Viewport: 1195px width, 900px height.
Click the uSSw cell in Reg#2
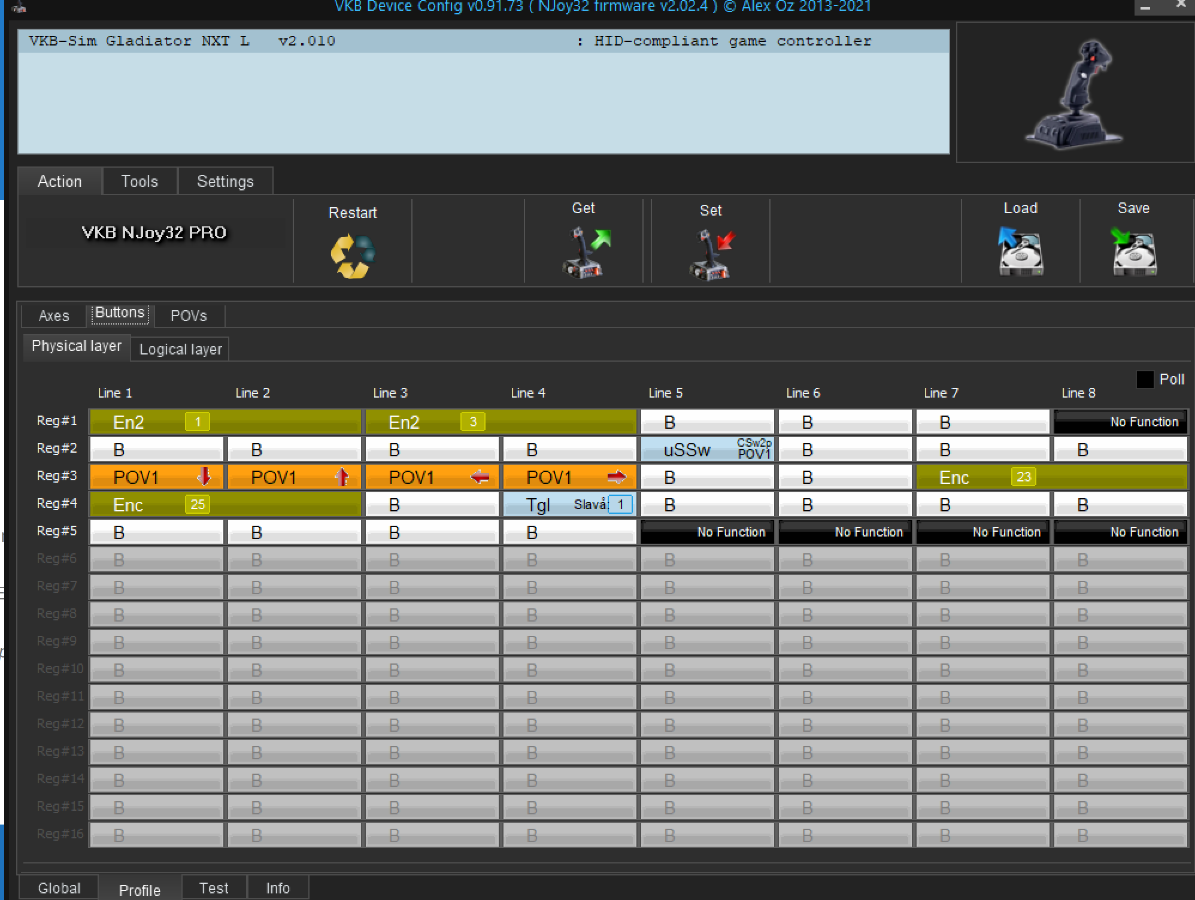coord(706,450)
